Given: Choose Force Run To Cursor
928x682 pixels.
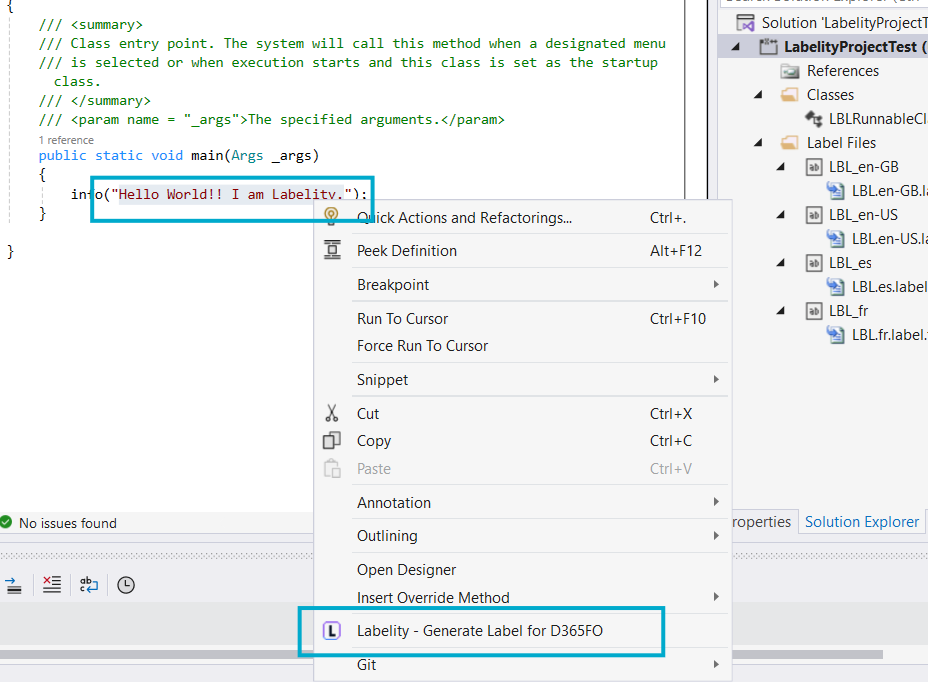Looking at the screenshot, I should tap(523, 346).
